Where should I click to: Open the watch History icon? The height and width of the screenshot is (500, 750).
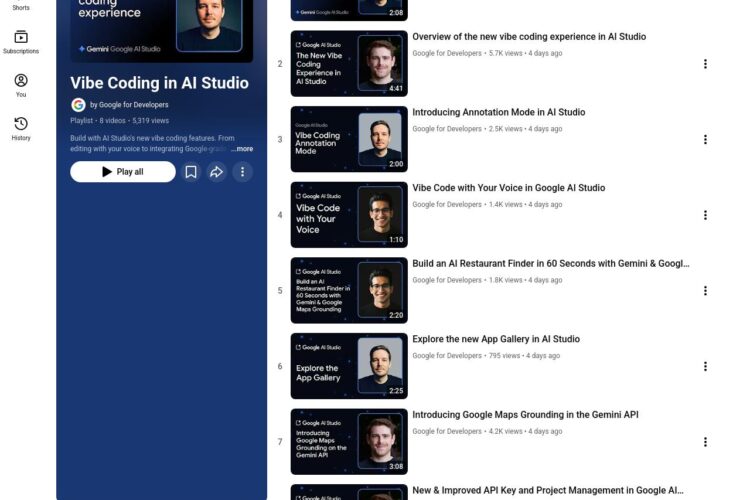pyautogui.click(x=21, y=124)
